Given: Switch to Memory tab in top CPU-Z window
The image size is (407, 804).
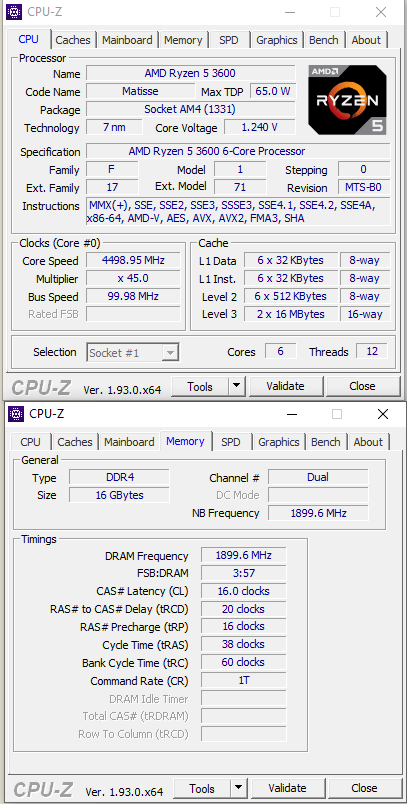Looking at the screenshot, I should [183, 40].
